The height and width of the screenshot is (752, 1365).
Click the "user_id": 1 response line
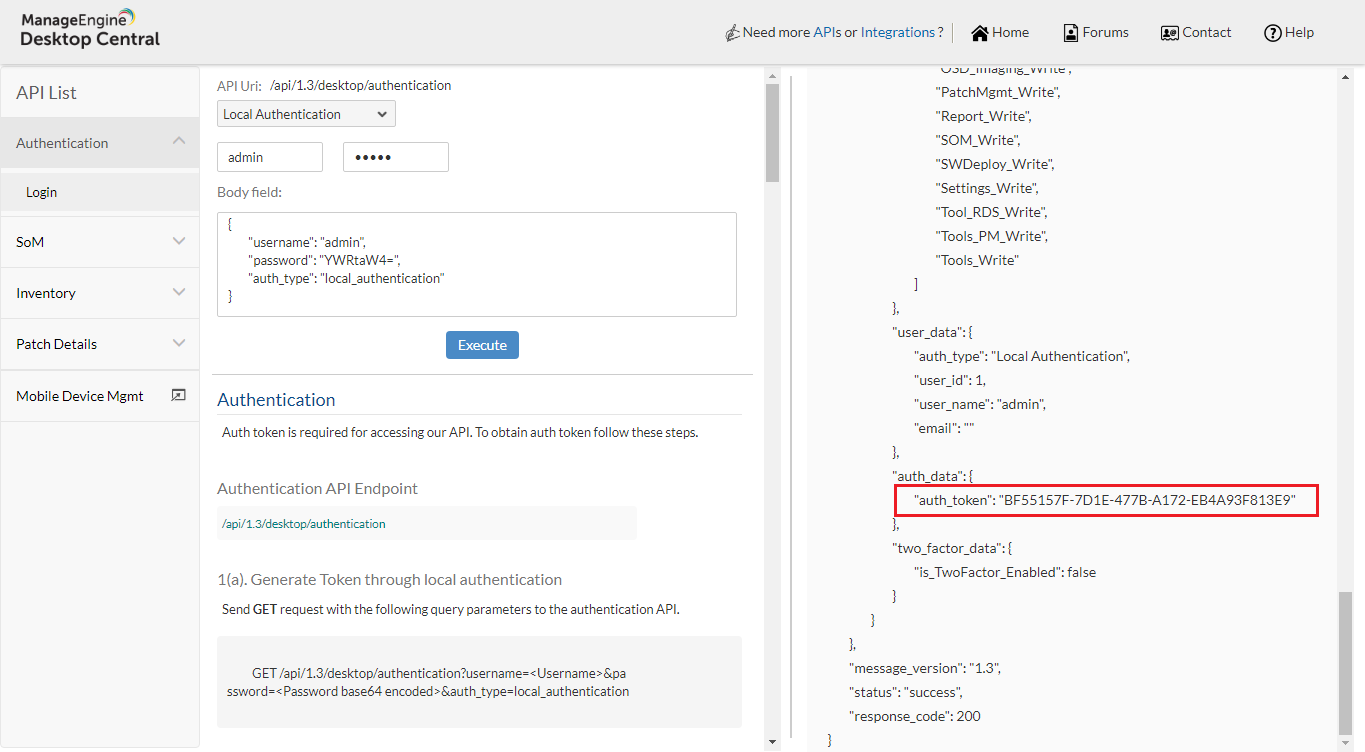(950, 380)
